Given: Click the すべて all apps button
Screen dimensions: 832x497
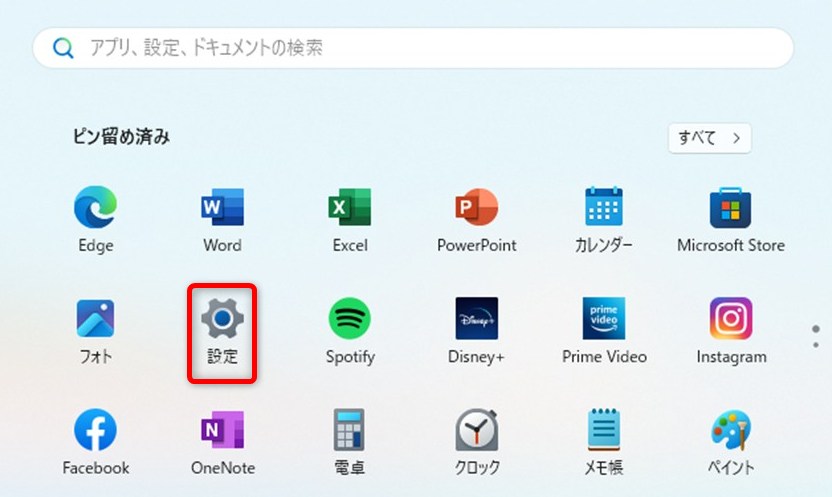Looking at the screenshot, I should pos(709,138).
